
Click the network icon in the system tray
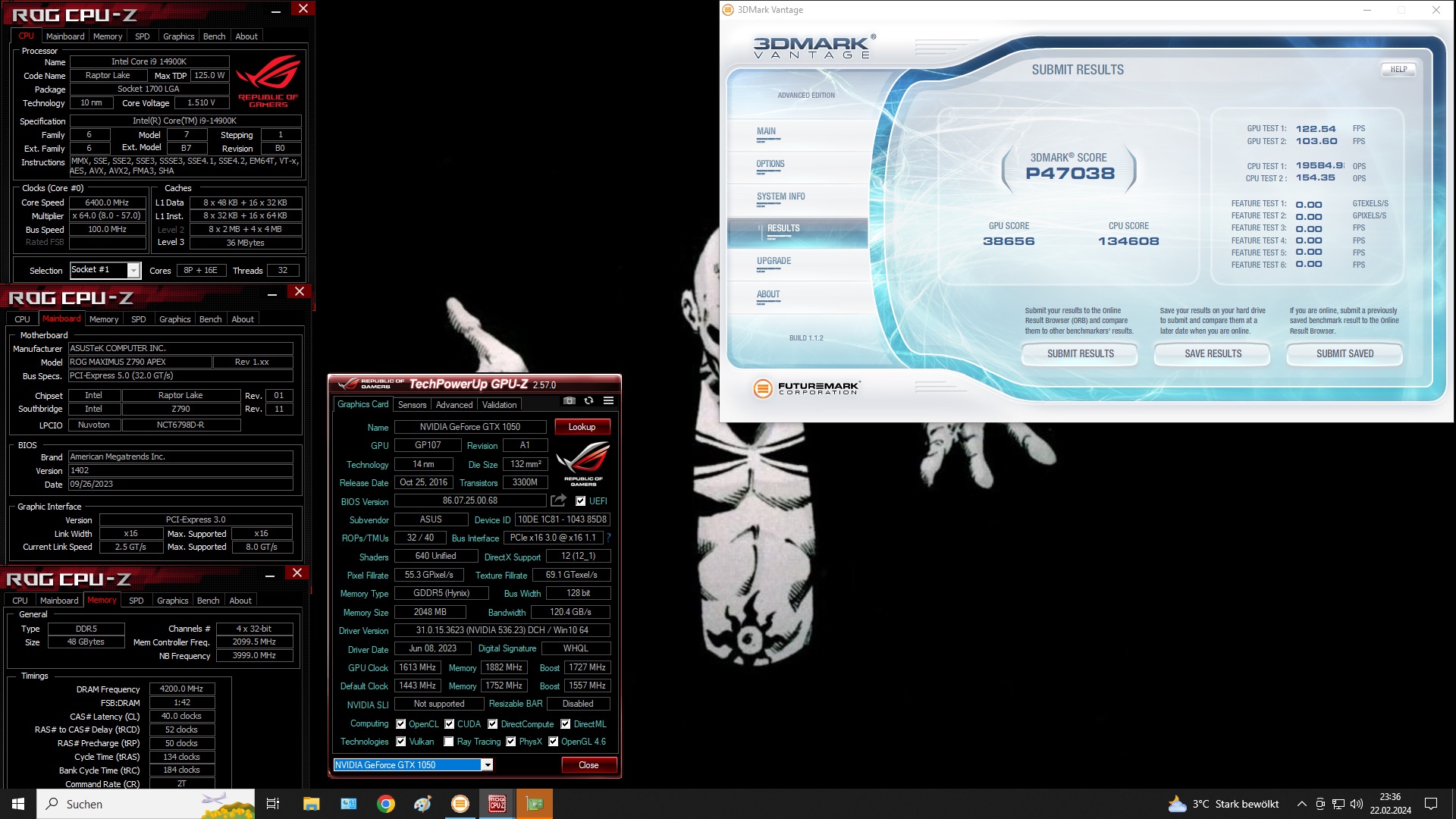pyautogui.click(x=1338, y=804)
